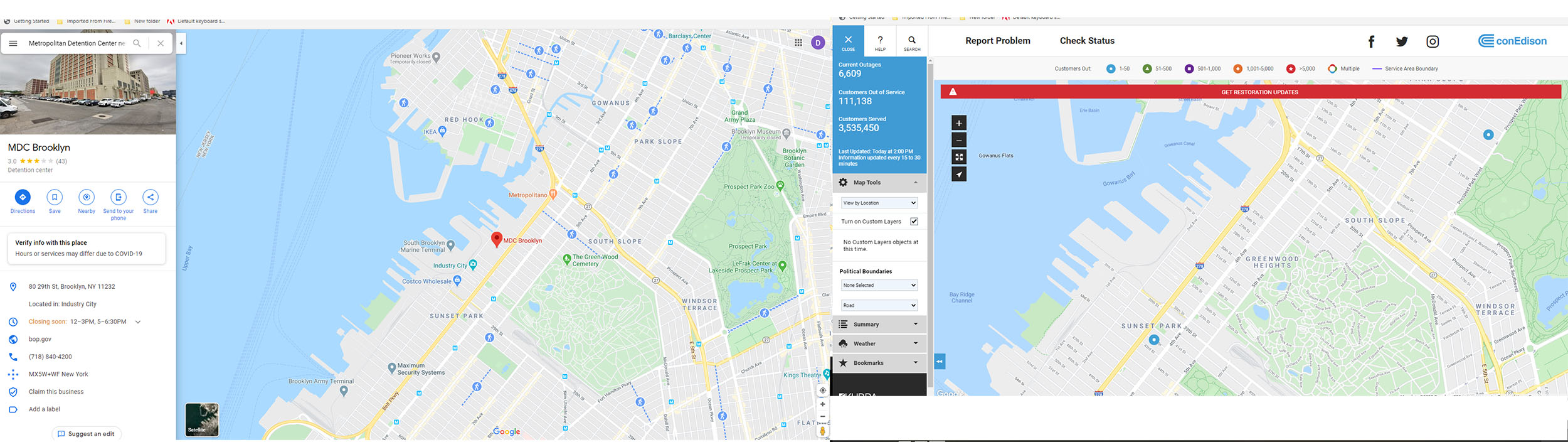Click Claim this business
Screen dimensions: 1568x442
(x=56, y=392)
